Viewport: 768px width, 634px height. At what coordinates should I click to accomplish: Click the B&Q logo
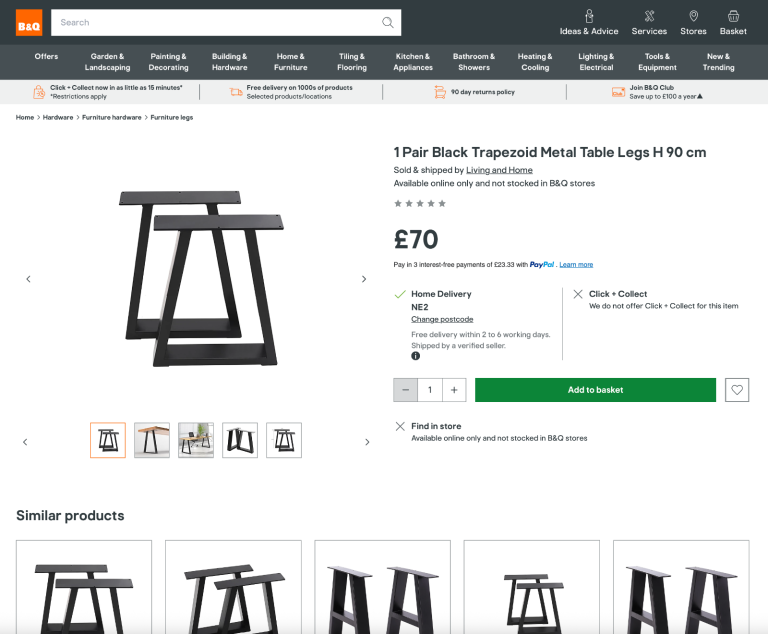[x=28, y=22]
